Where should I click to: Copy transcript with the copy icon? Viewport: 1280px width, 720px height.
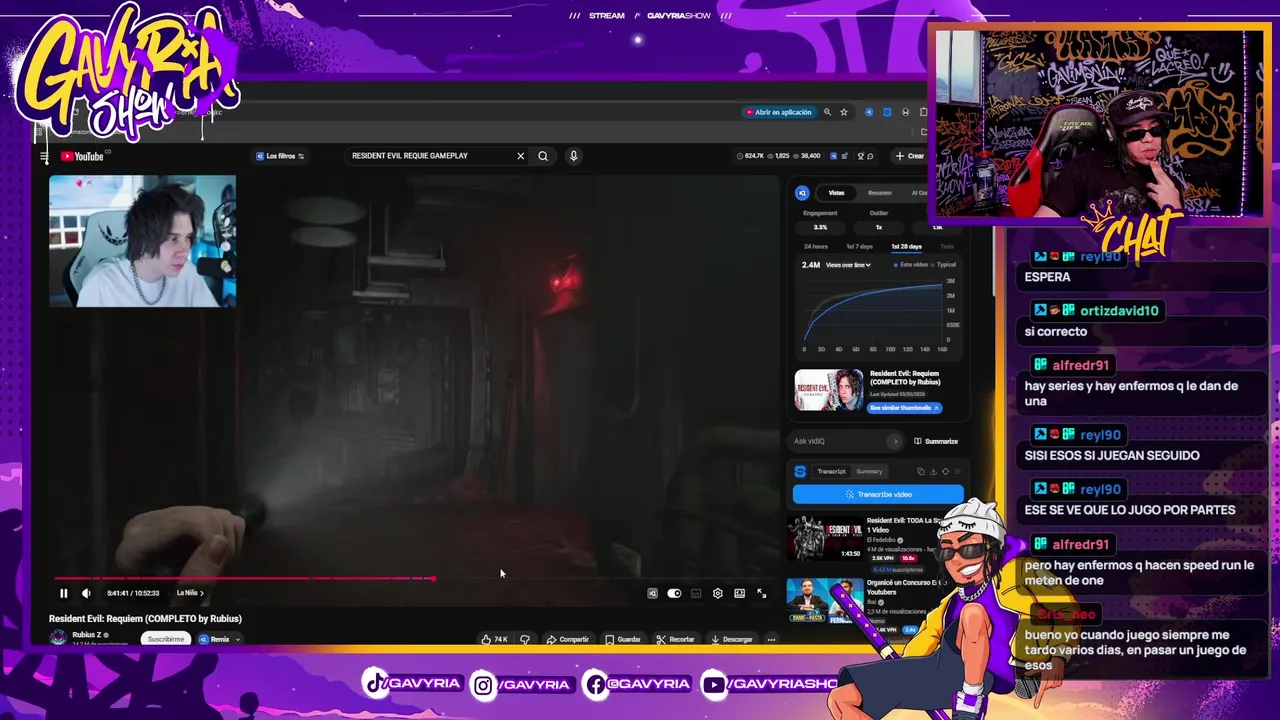[x=921, y=472]
